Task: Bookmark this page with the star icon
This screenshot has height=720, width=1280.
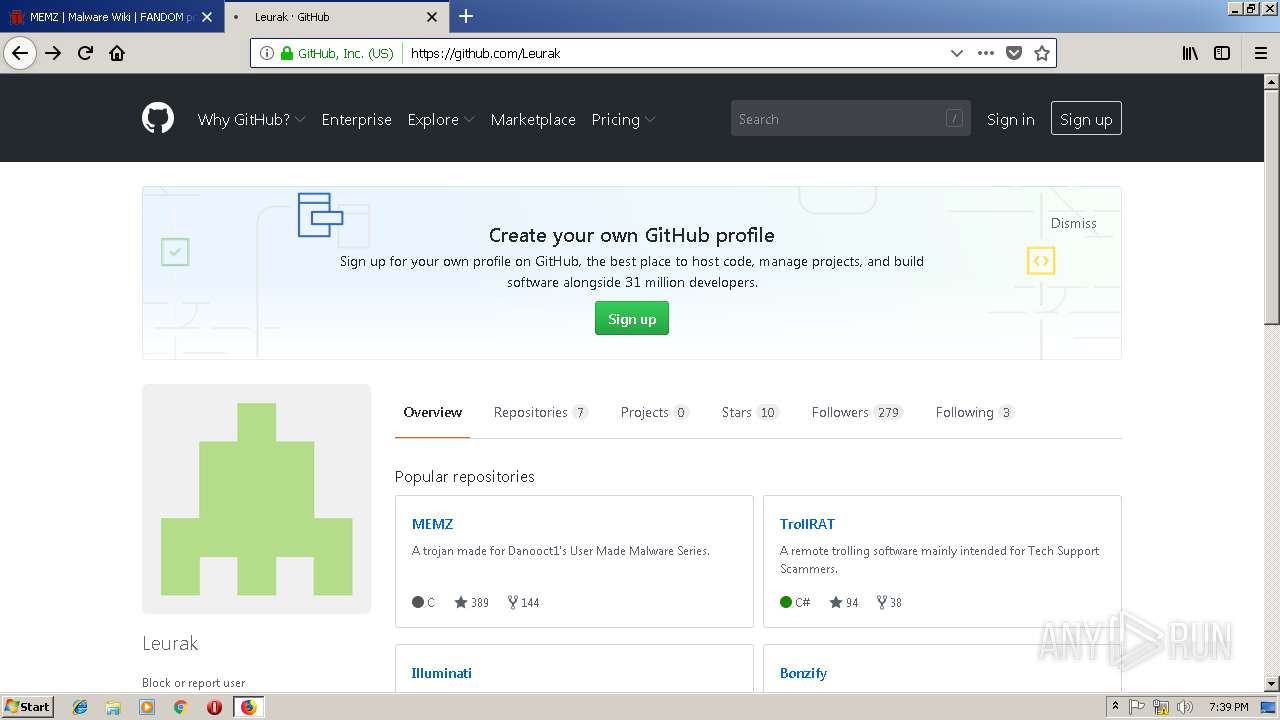Action: [x=1042, y=53]
